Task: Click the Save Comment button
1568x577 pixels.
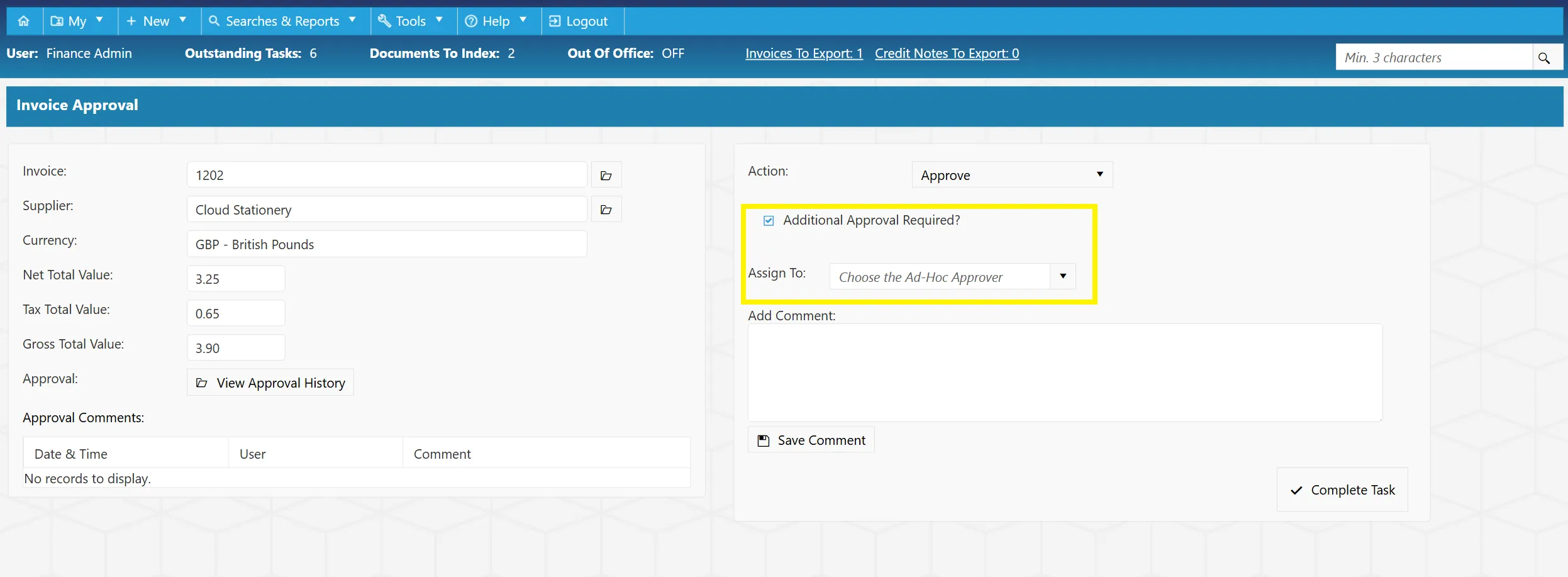Action: (x=811, y=440)
